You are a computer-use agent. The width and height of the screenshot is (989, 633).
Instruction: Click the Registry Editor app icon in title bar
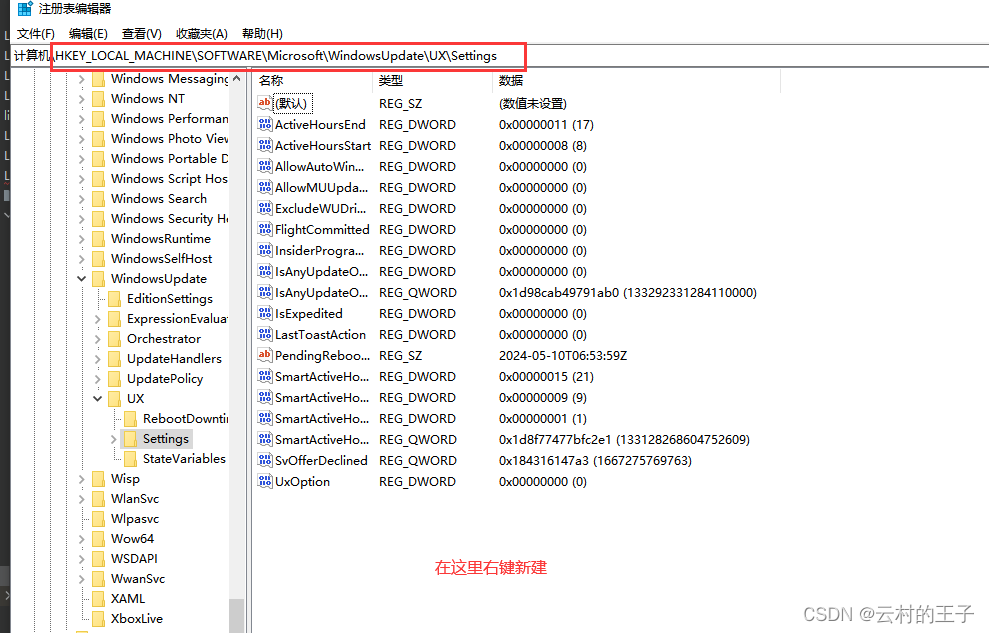tap(25, 9)
